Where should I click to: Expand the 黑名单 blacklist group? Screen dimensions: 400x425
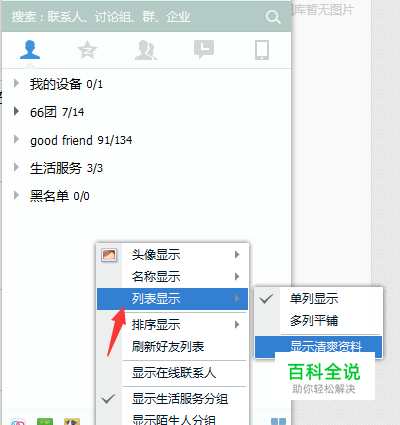[16, 195]
